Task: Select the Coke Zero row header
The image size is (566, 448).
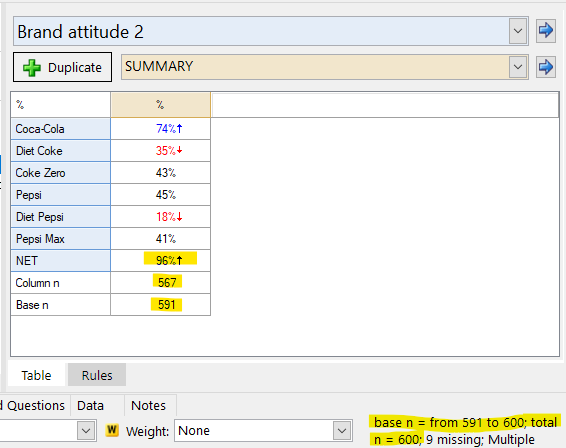Action: [61, 173]
